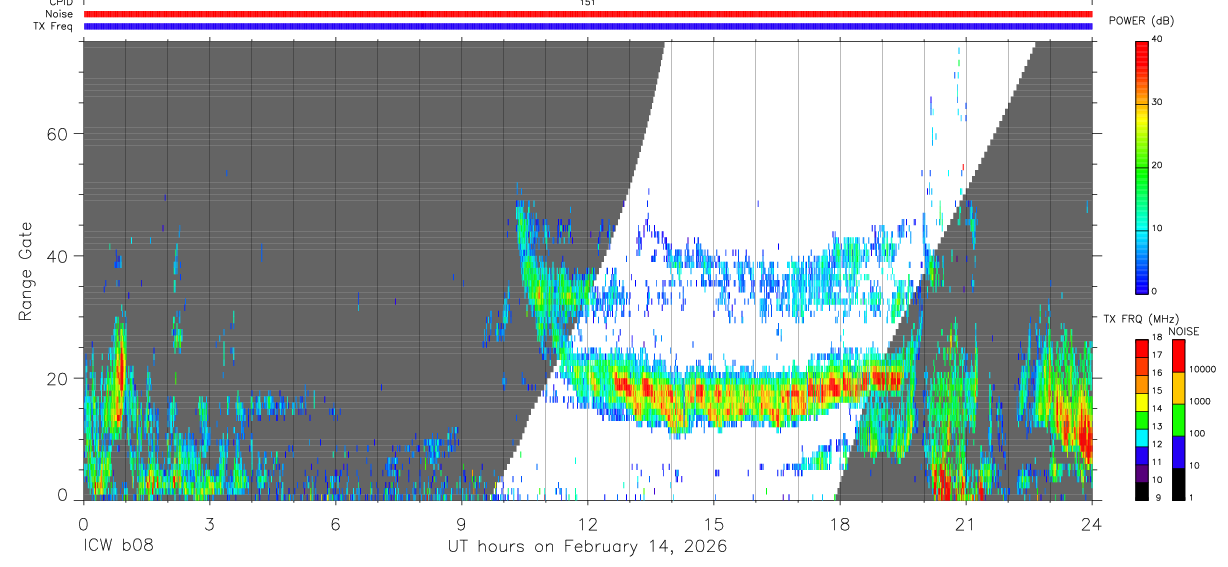The image size is (1228, 567).
Task: Click the TX frequency color scale bar
Action: pyautogui.click(x=1142, y=419)
